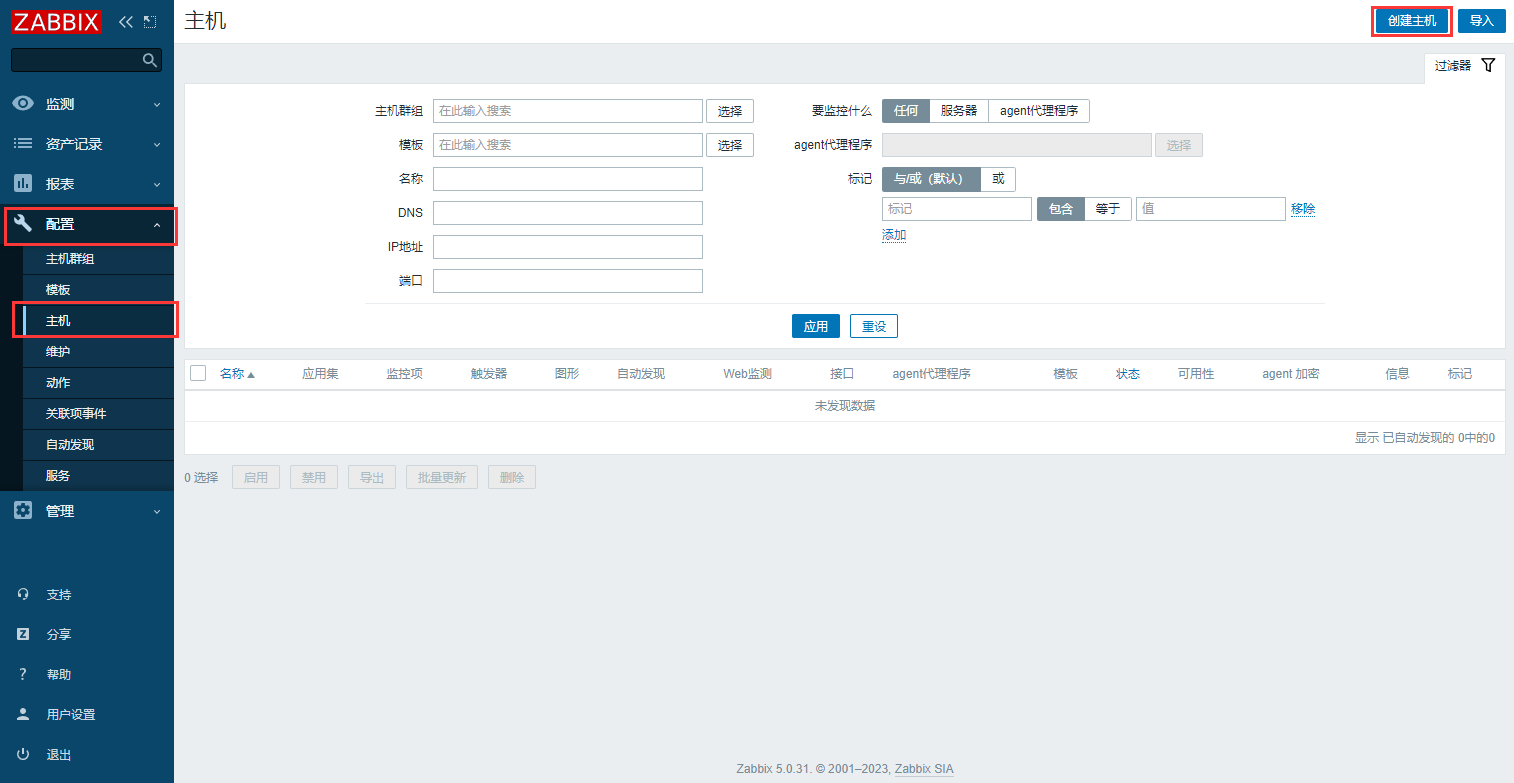1514x783 pixels.
Task: Click the sidebar search magnifier icon
Action: [x=150, y=61]
